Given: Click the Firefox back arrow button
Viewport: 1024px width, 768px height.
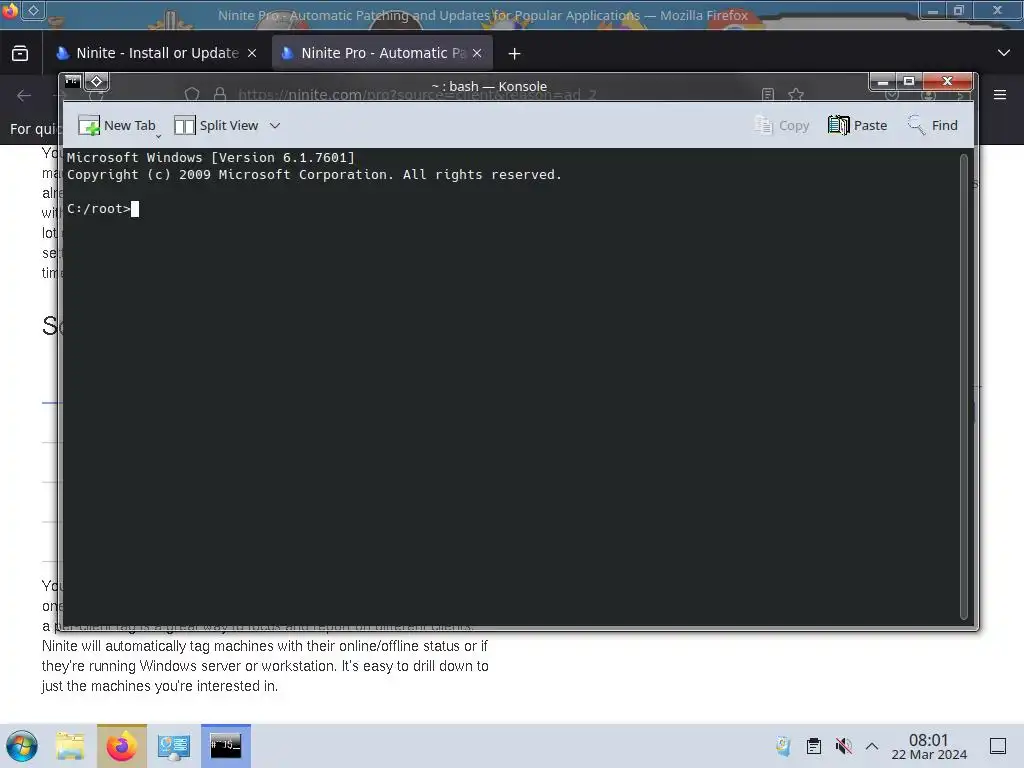Looking at the screenshot, I should pos(24,95).
